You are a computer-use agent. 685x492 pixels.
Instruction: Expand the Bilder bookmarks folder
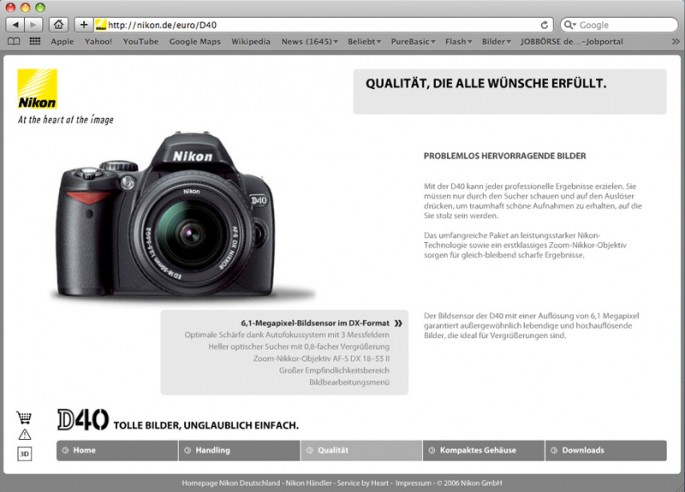pos(496,42)
